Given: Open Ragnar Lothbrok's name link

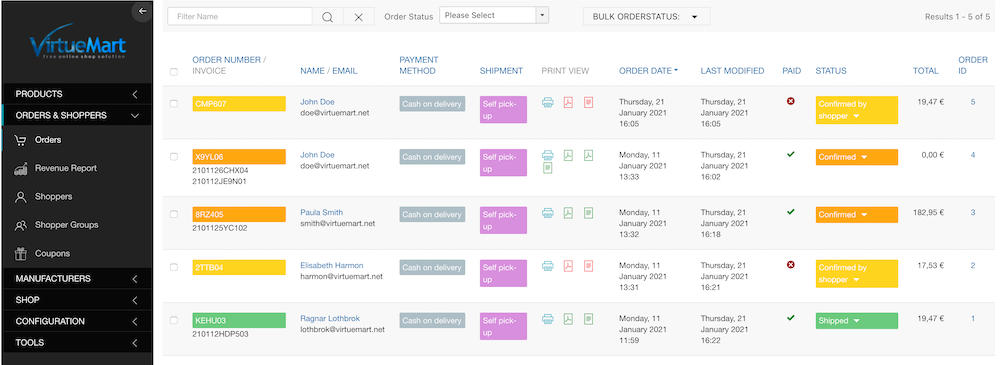Looking at the screenshot, I should 330,318.
